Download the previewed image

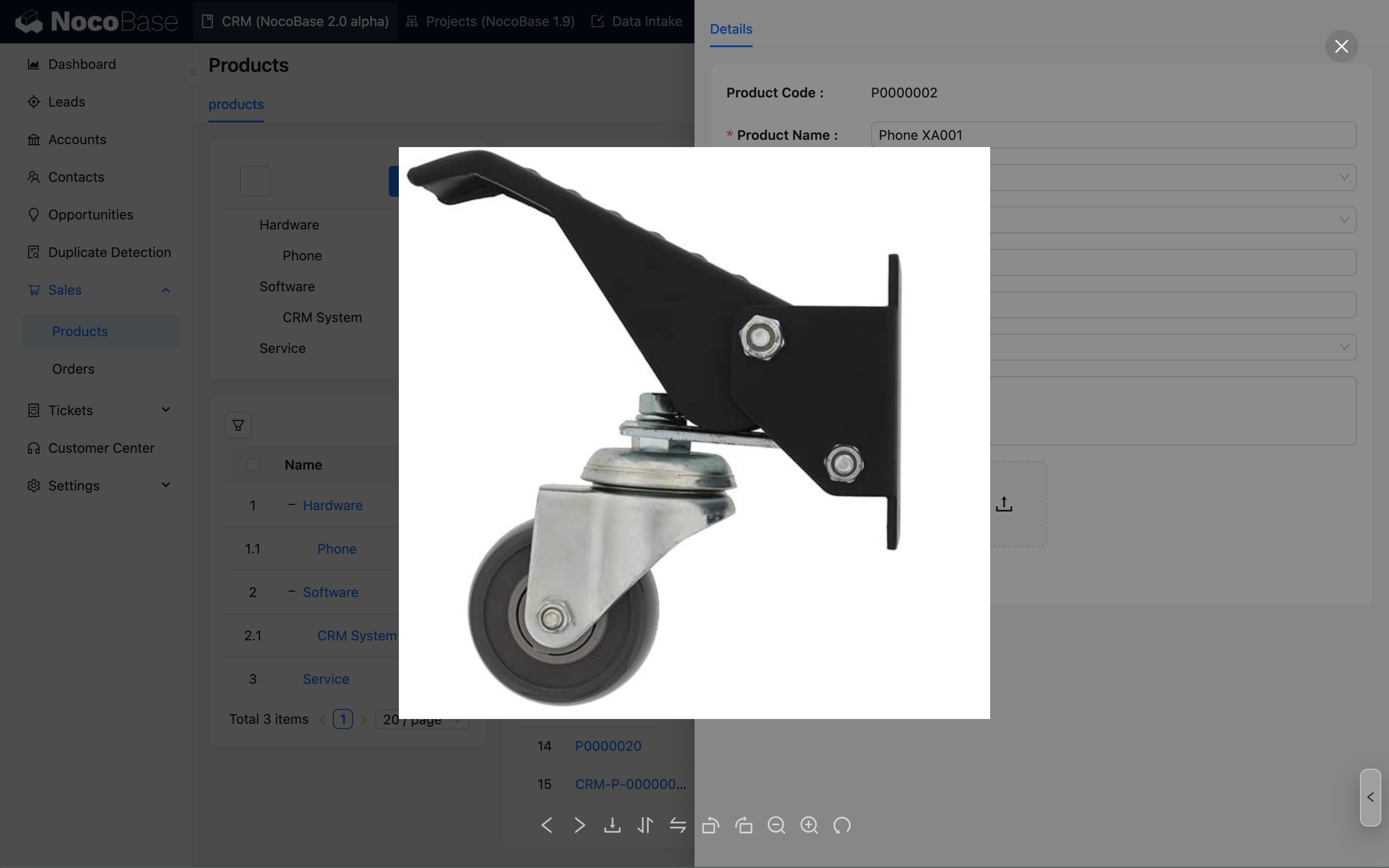pyautogui.click(x=612, y=826)
